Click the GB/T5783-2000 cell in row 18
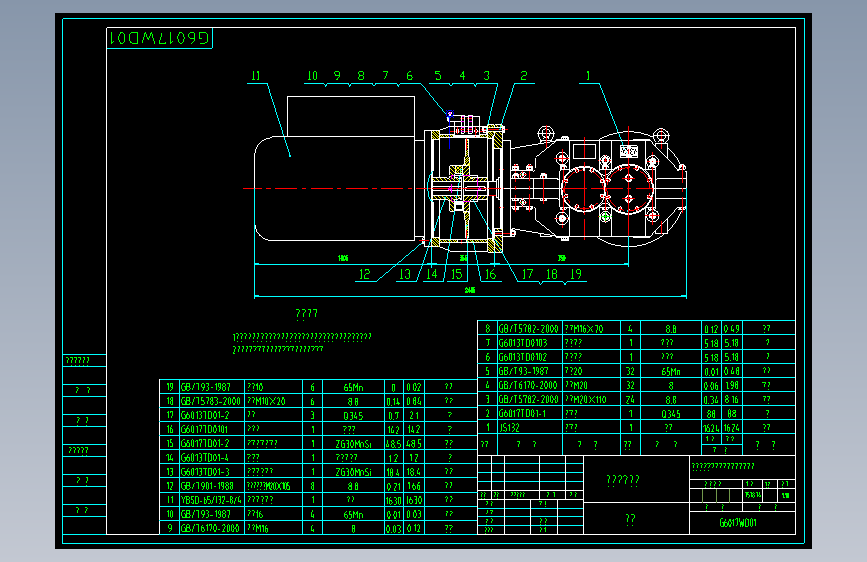Image resolution: width=867 pixels, height=562 pixels. 211,401
